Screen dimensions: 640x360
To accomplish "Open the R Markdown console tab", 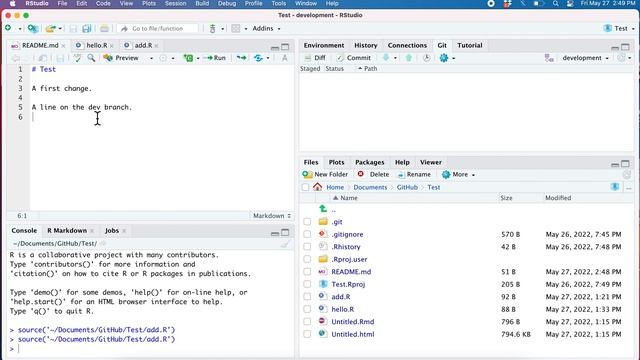I will click(67, 231).
